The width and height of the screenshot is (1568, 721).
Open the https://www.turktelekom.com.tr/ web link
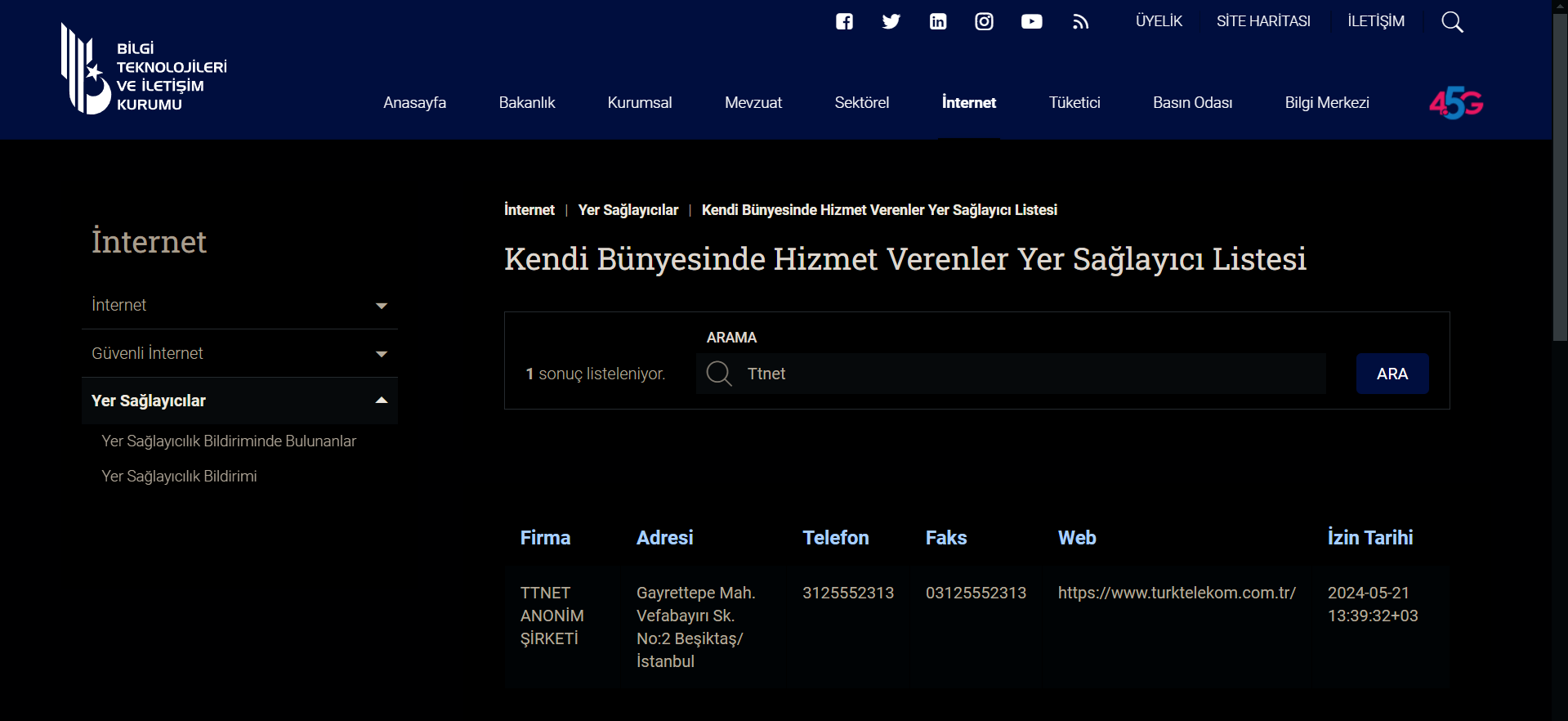(1177, 593)
